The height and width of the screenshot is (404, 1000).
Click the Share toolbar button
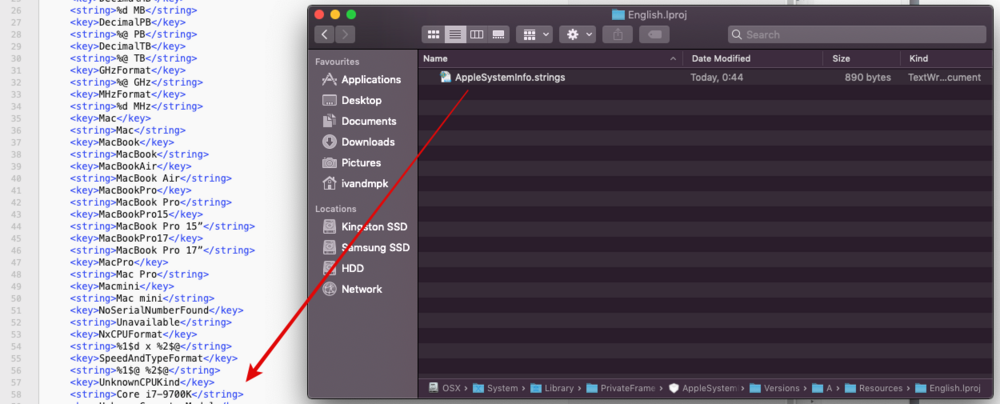tap(617, 34)
